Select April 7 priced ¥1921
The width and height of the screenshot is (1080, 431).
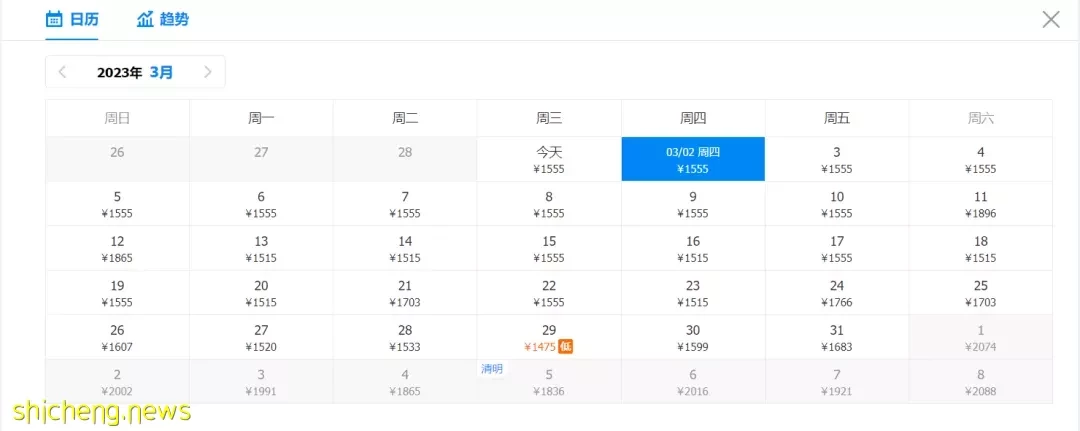point(837,381)
